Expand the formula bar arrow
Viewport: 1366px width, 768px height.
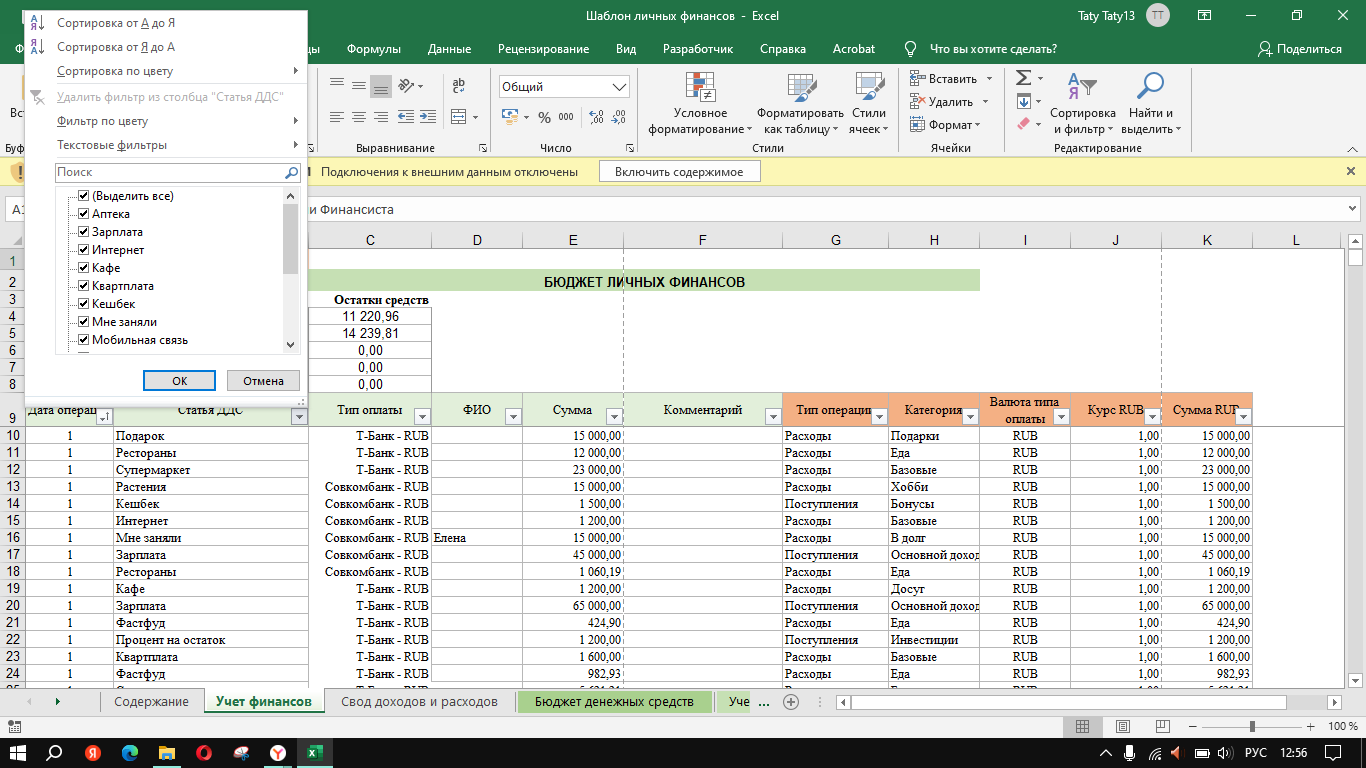(x=1353, y=209)
